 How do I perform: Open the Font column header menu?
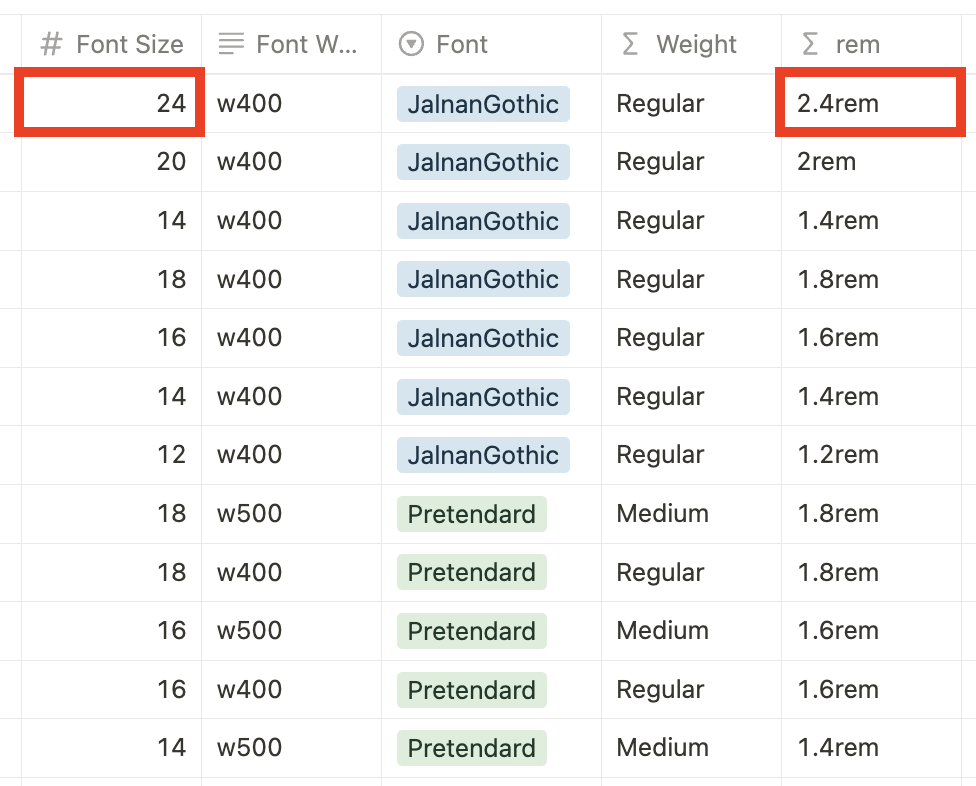tap(492, 44)
